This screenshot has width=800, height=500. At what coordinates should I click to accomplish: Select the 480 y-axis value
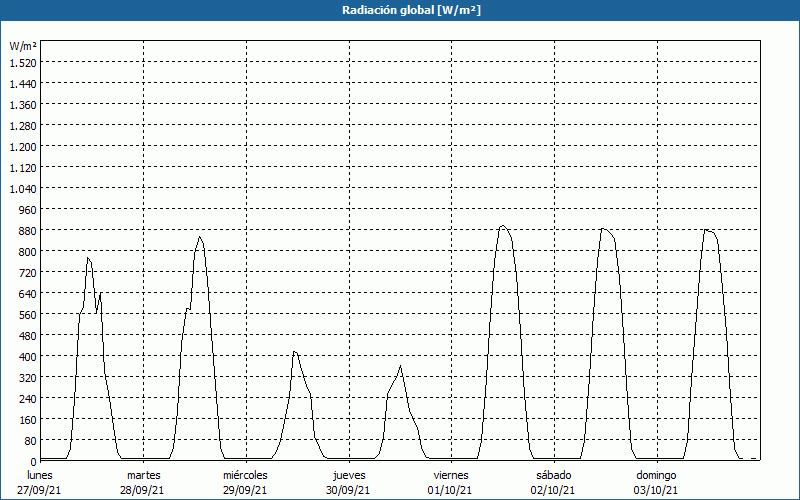point(28,336)
